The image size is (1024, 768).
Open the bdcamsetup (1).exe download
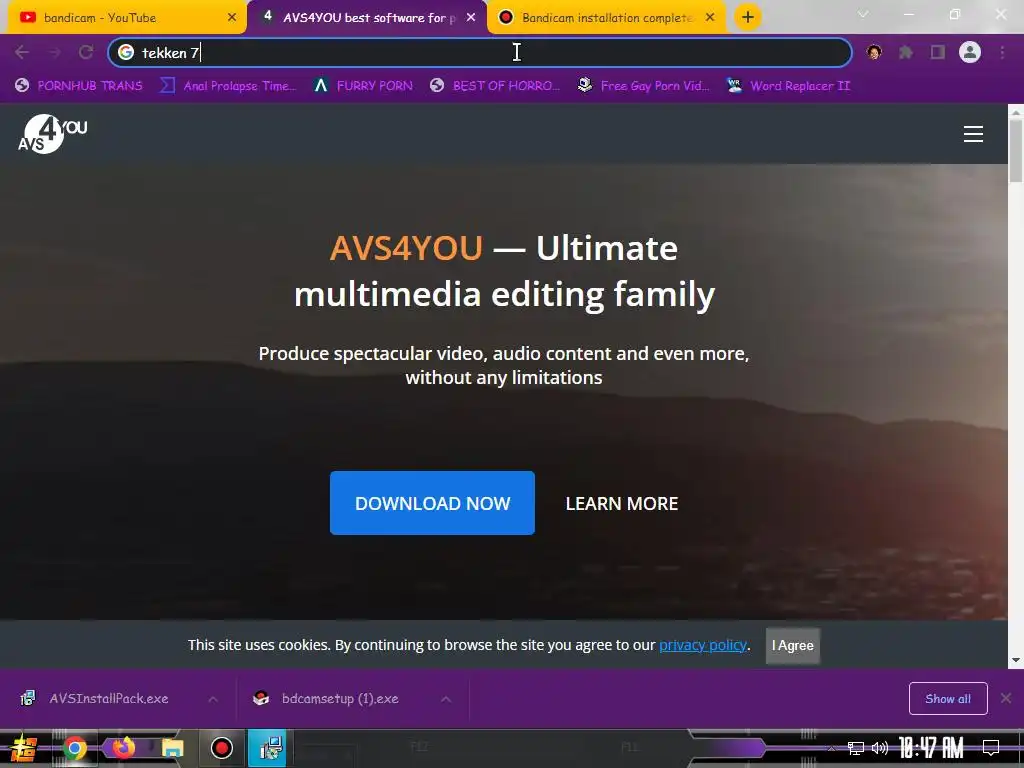[340, 699]
